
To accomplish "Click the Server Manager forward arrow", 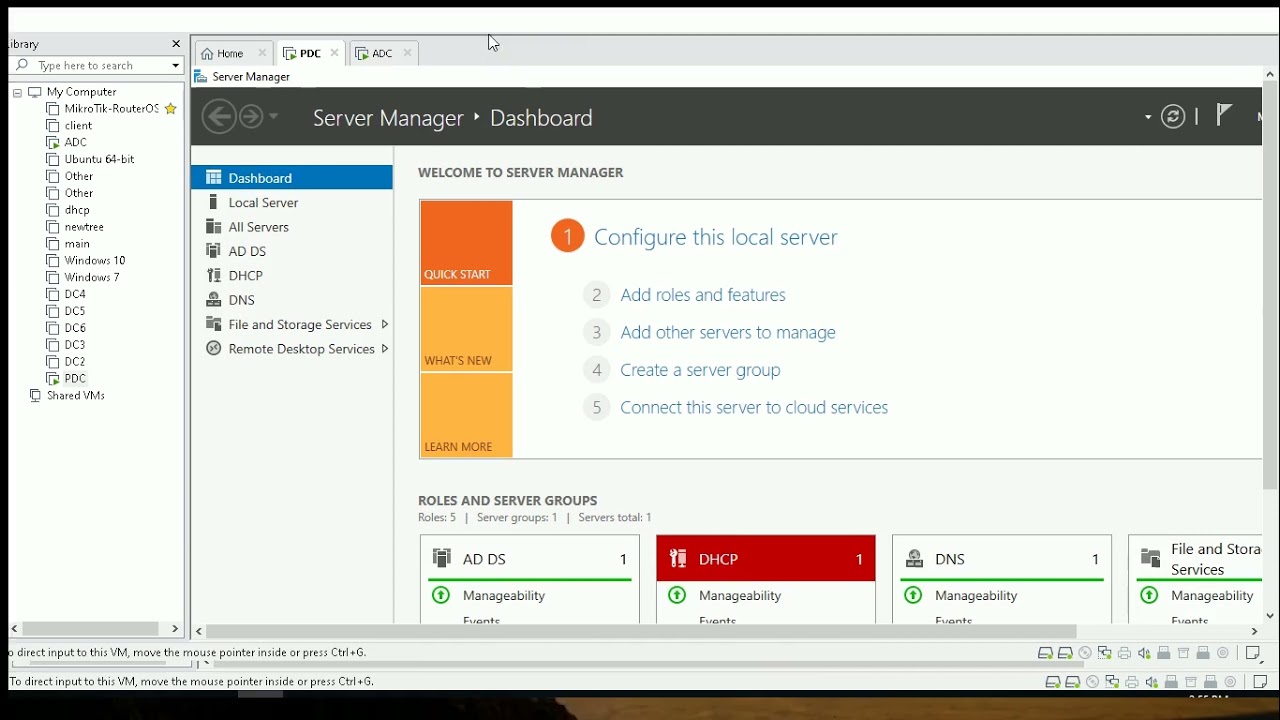I will point(251,117).
